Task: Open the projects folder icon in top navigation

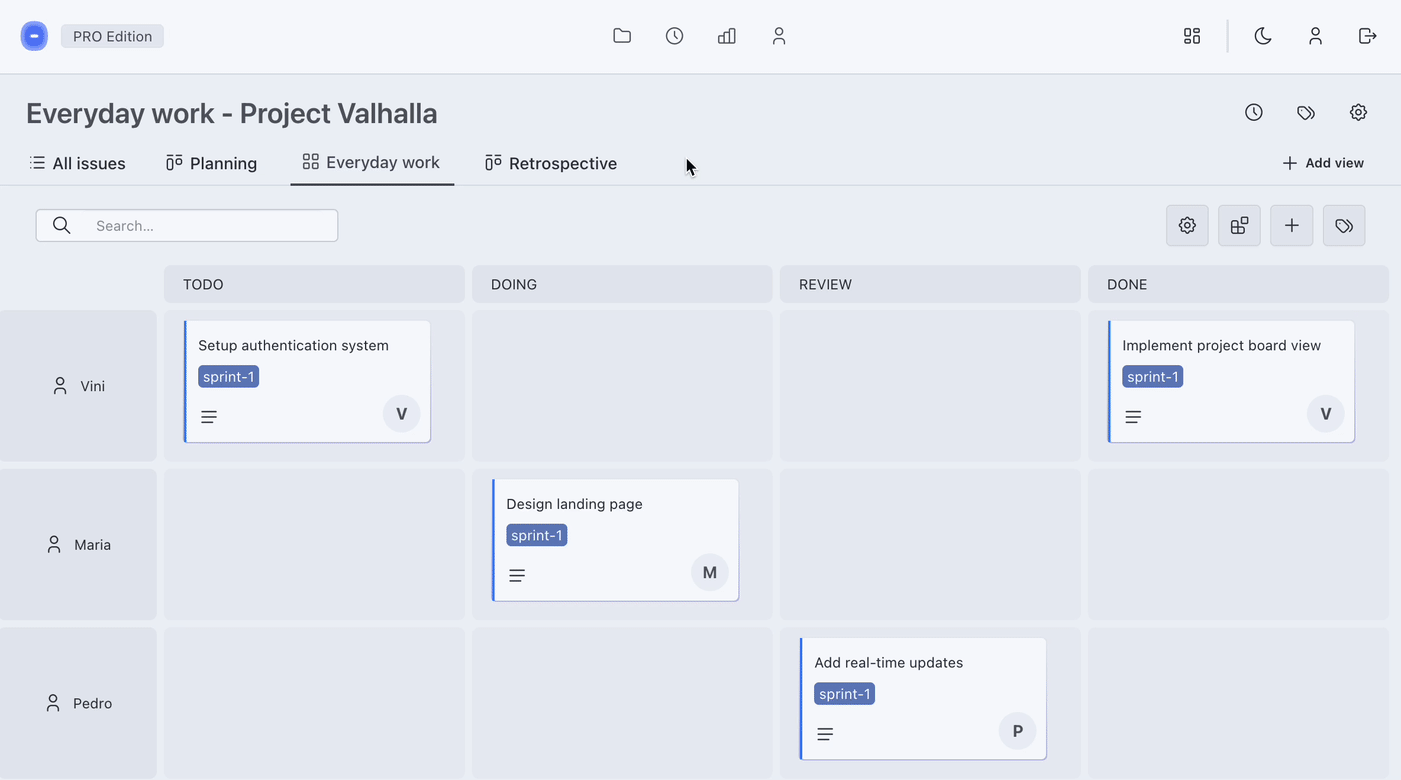Action: (622, 36)
